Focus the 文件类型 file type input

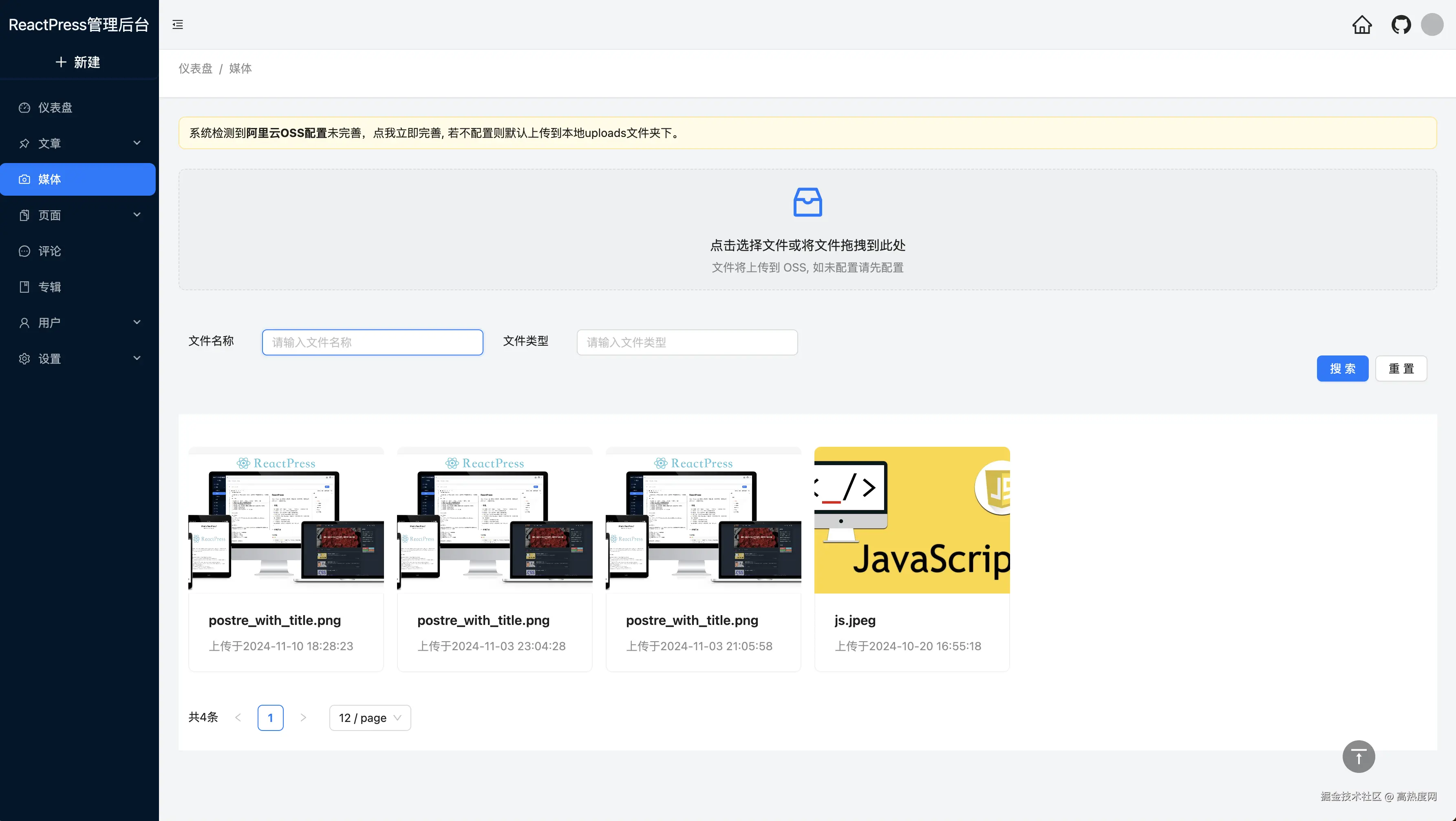click(x=687, y=342)
